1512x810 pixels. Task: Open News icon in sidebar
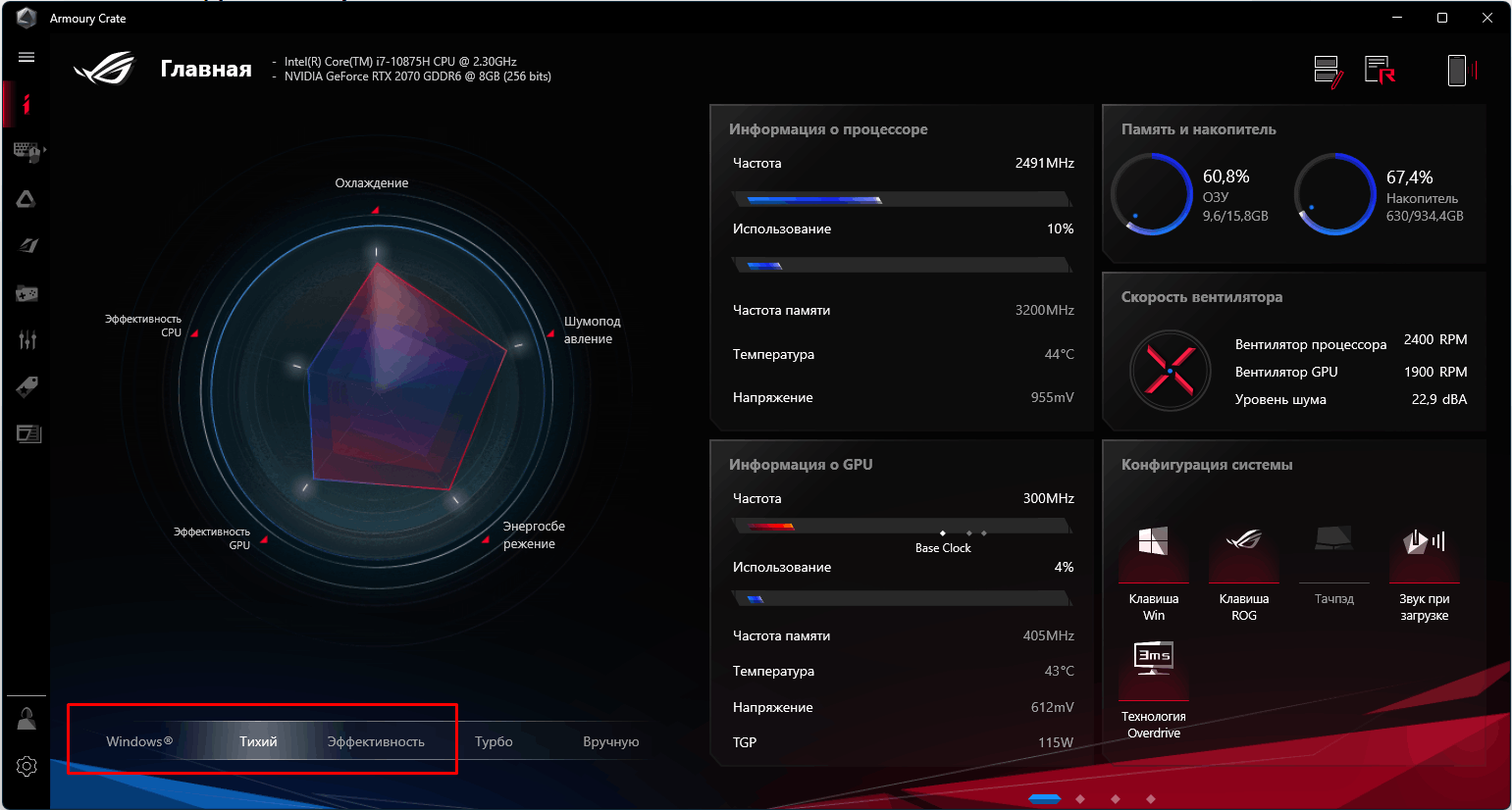tap(28, 433)
